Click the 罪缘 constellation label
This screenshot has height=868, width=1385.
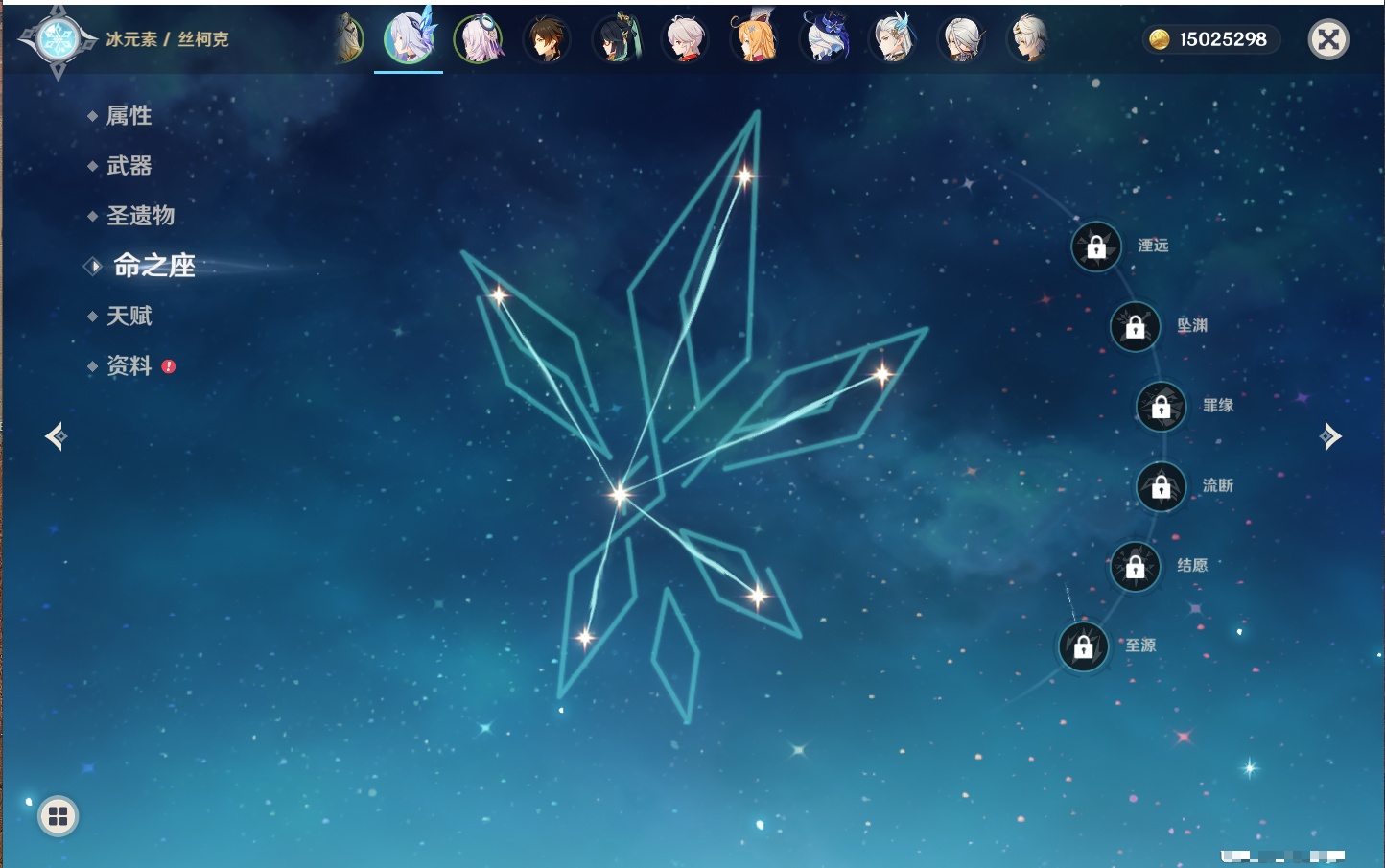1218,406
